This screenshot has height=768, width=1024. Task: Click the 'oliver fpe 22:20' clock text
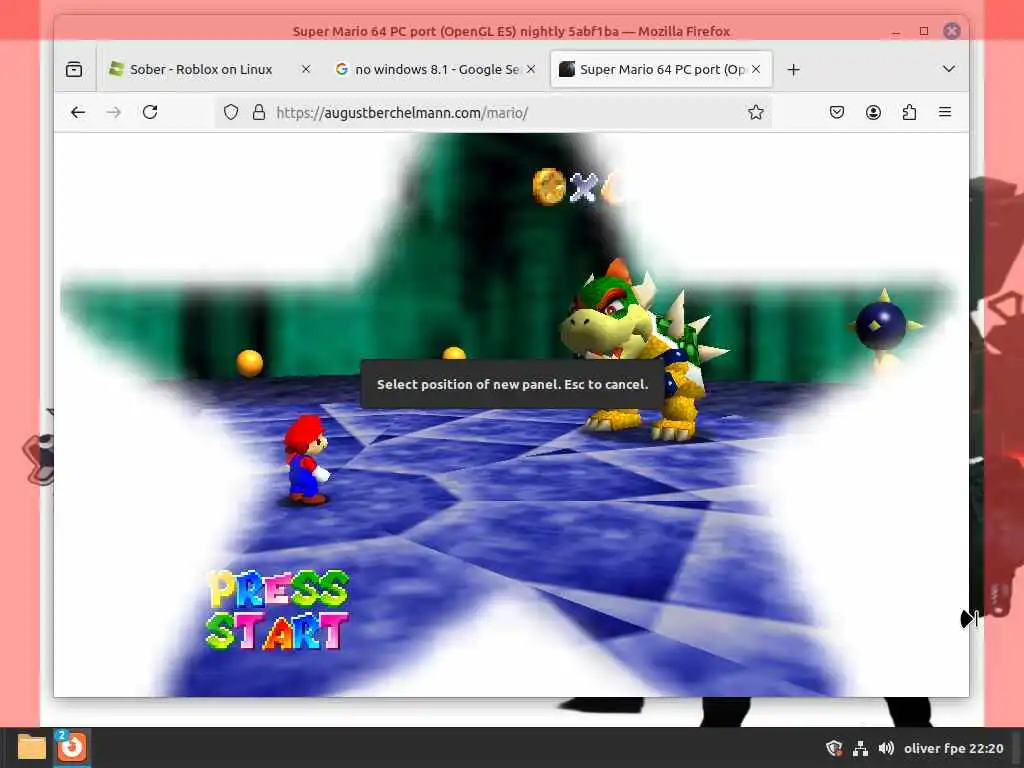point(953,748)
